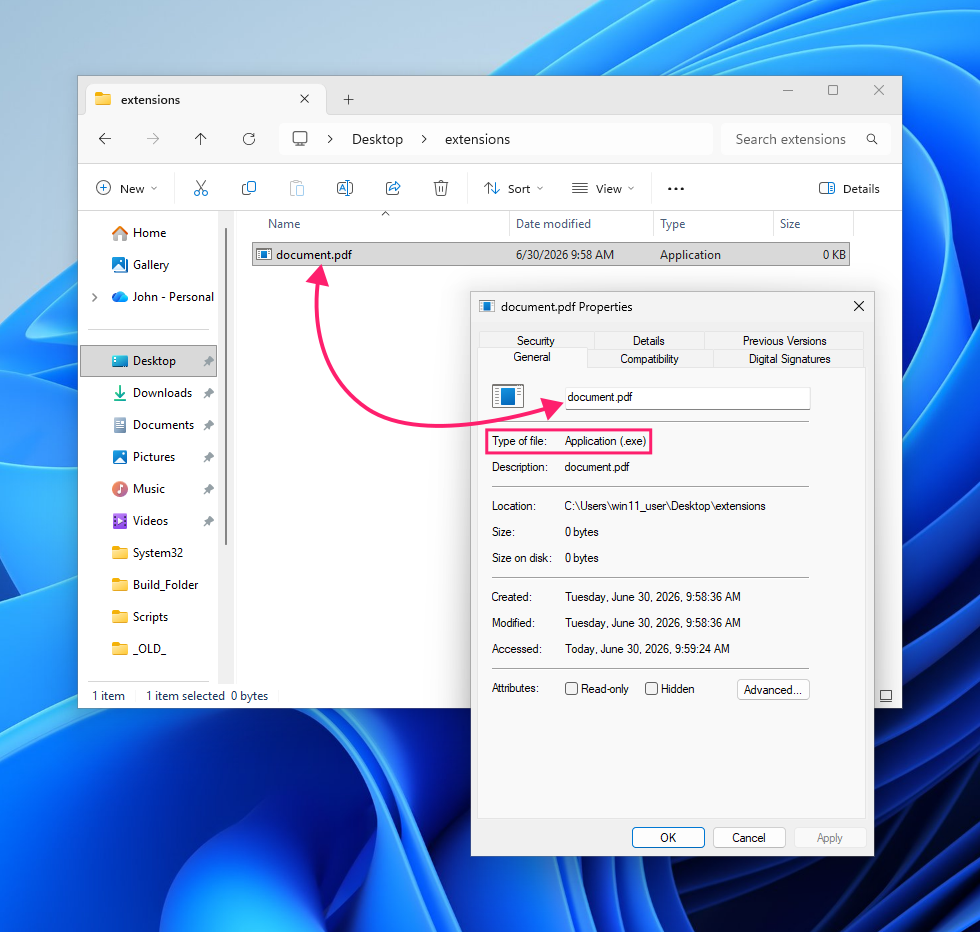Screen dimensions: 980x932
Task: Go up one folder level arrow
Action: coord(201,139)
